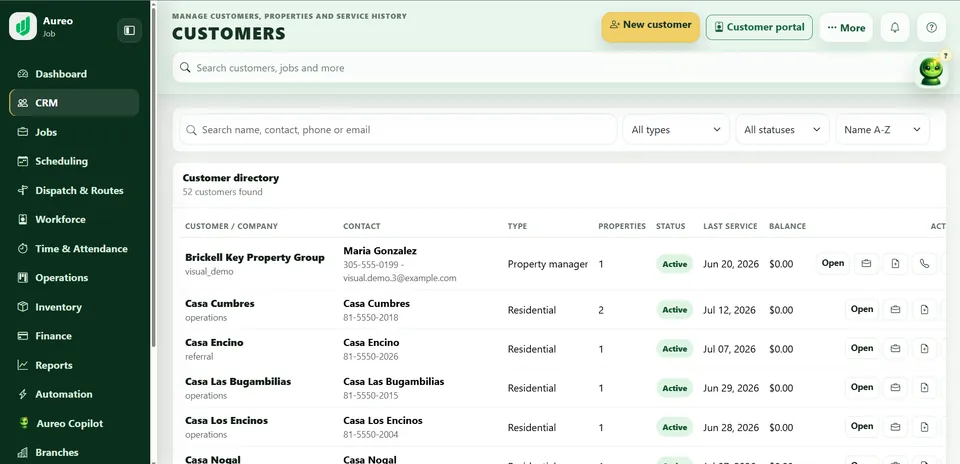Viewport: 960px width, 464px height.
Task: Click the '52 customers found' count text
Action: tap(222, 192)
